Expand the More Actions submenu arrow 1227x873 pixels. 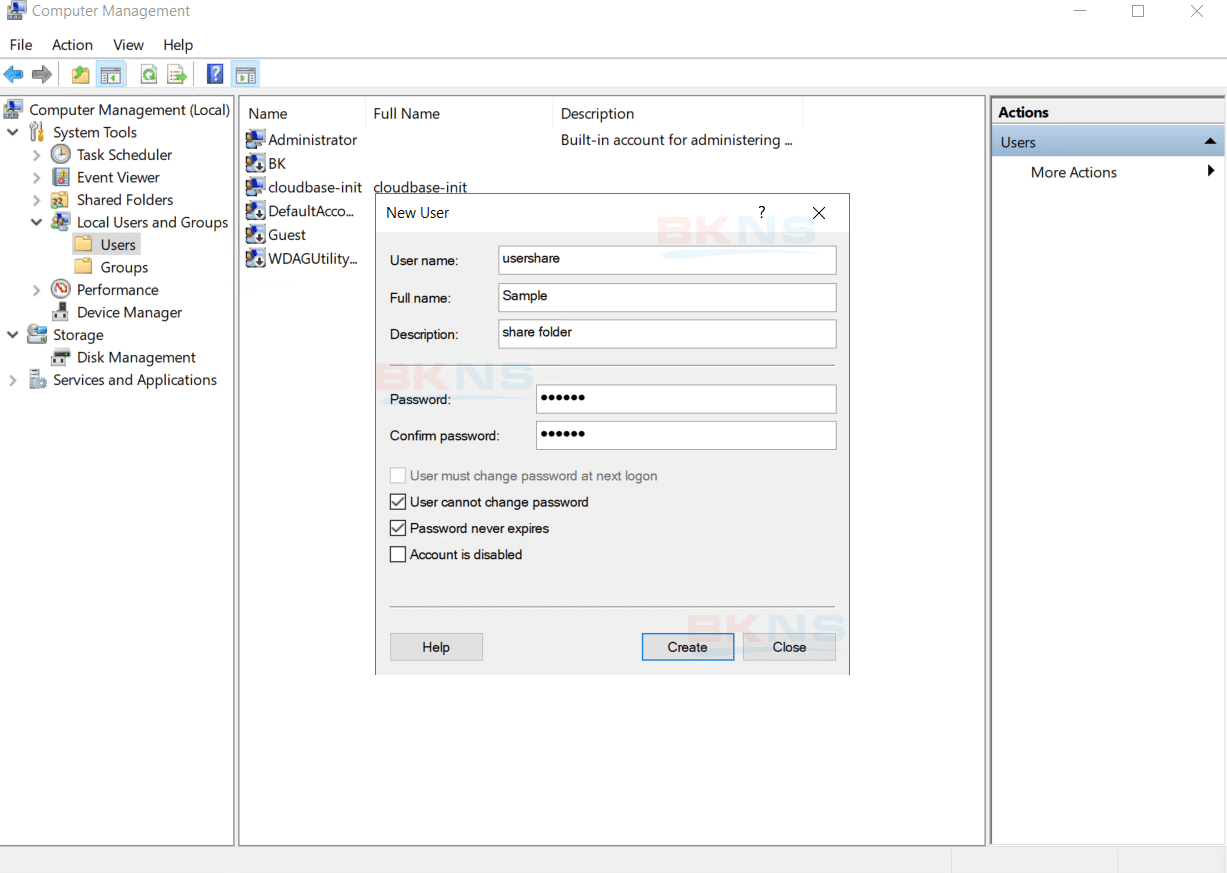(x=1210, y=172)
